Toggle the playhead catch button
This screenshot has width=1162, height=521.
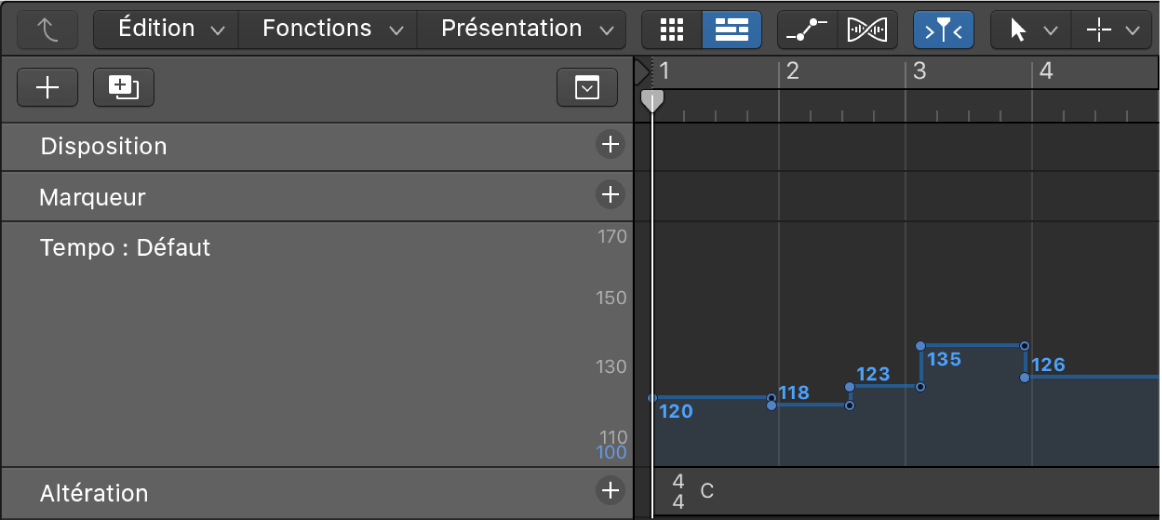(943, 30)
